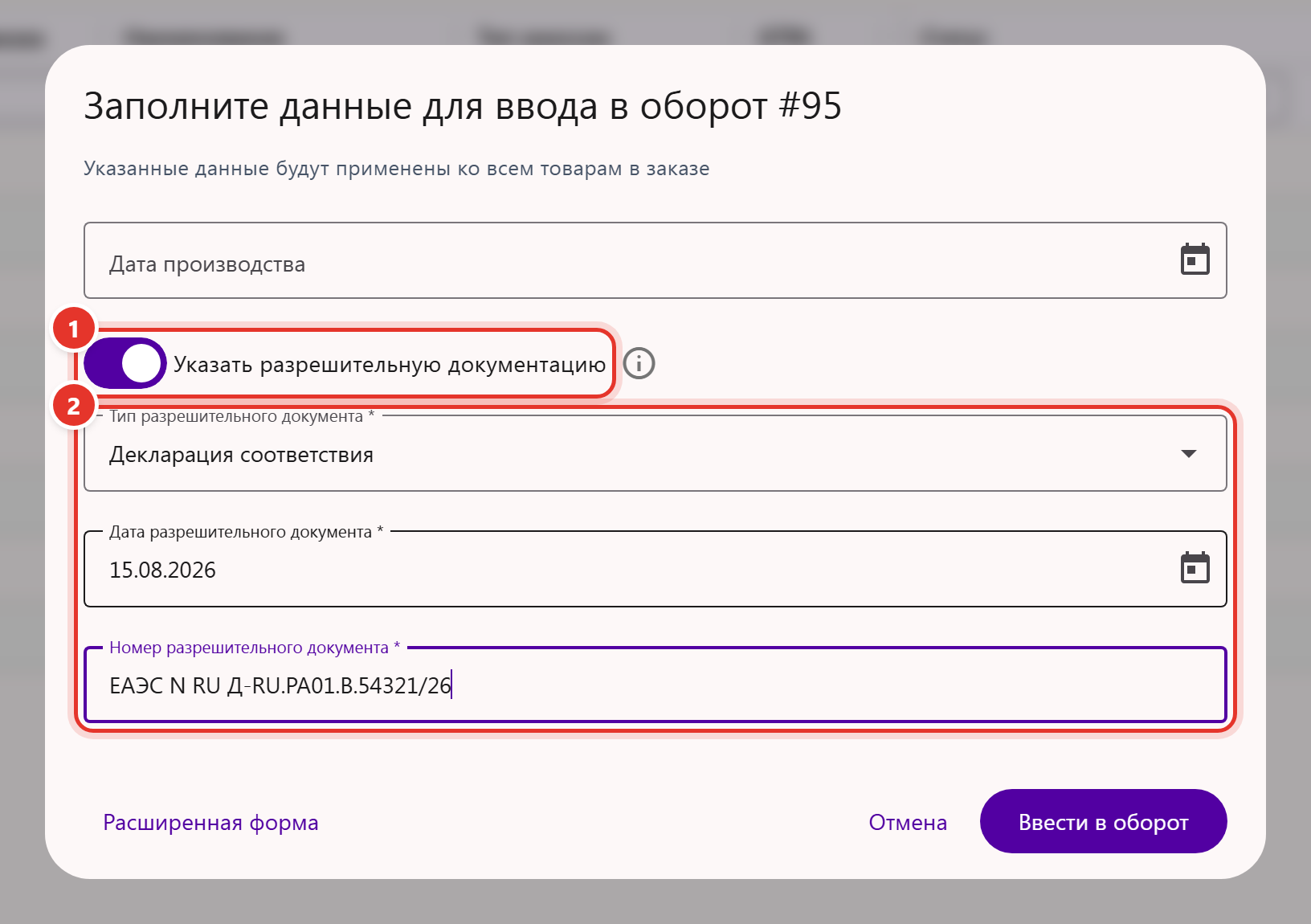The image size is (1311, 924).
Task: Open the Расширенная форма link
Action: (x=210, y=823)
